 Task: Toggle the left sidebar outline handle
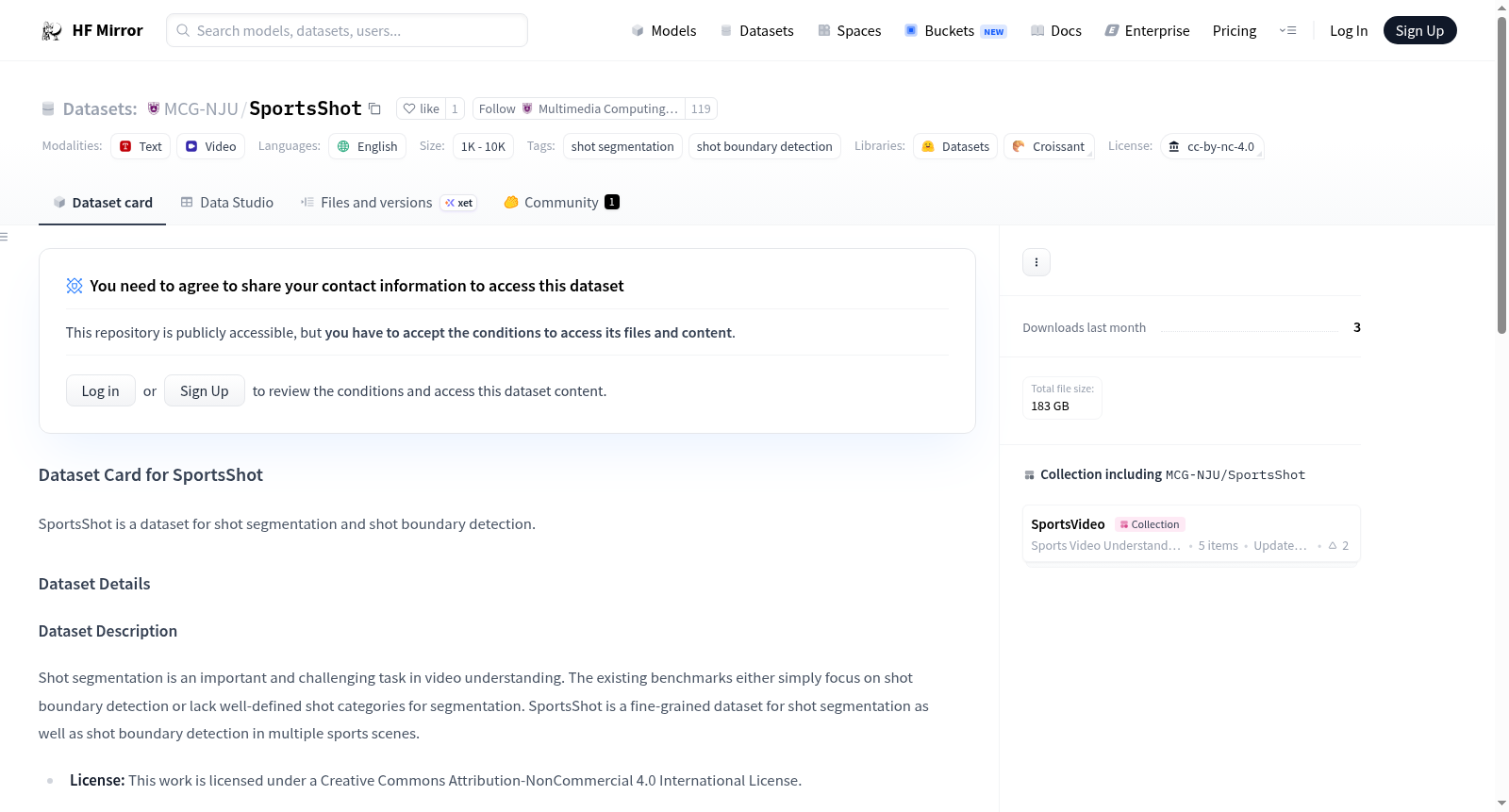(x=4, y=237)
